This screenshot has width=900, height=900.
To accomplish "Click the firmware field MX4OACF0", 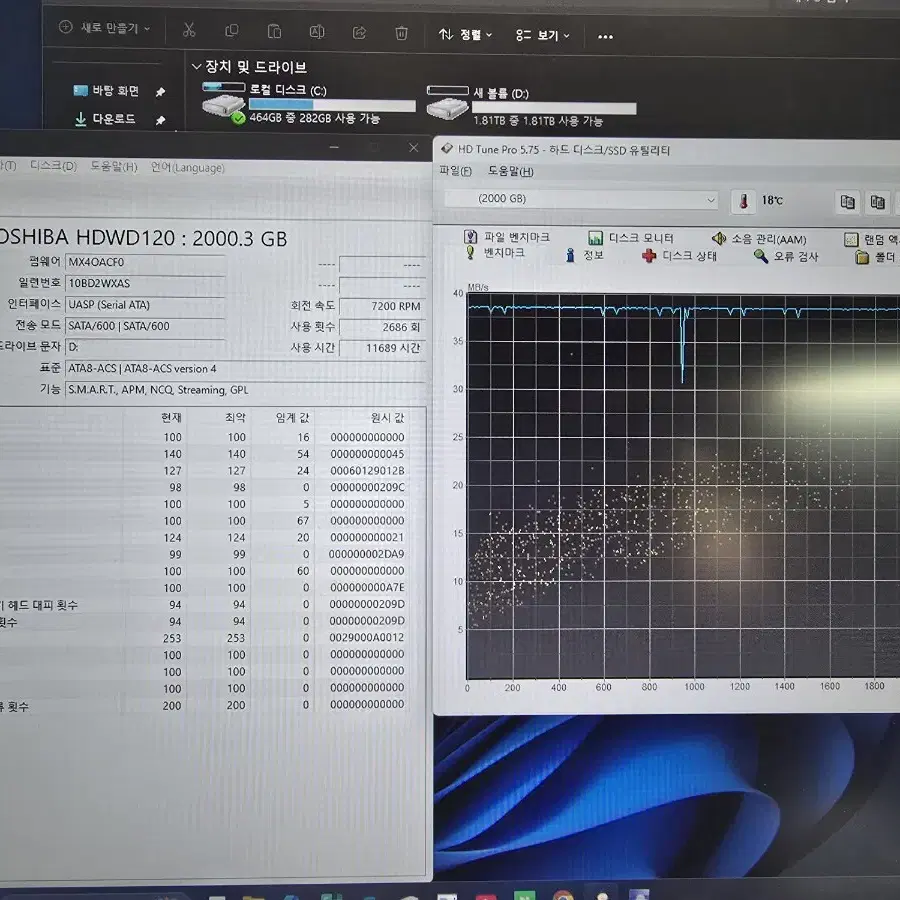I will 145,262.
